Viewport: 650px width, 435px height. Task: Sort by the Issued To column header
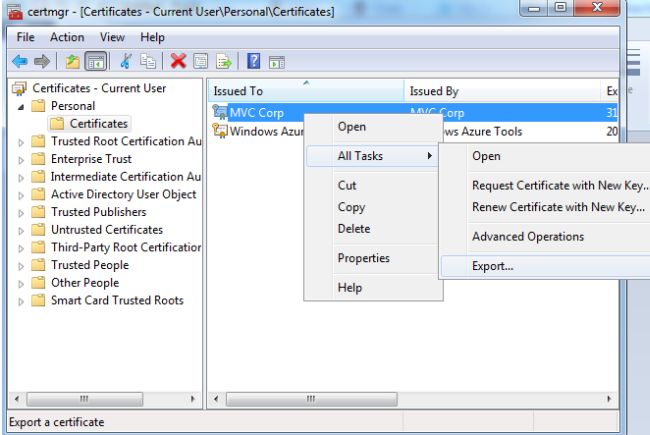306,91
